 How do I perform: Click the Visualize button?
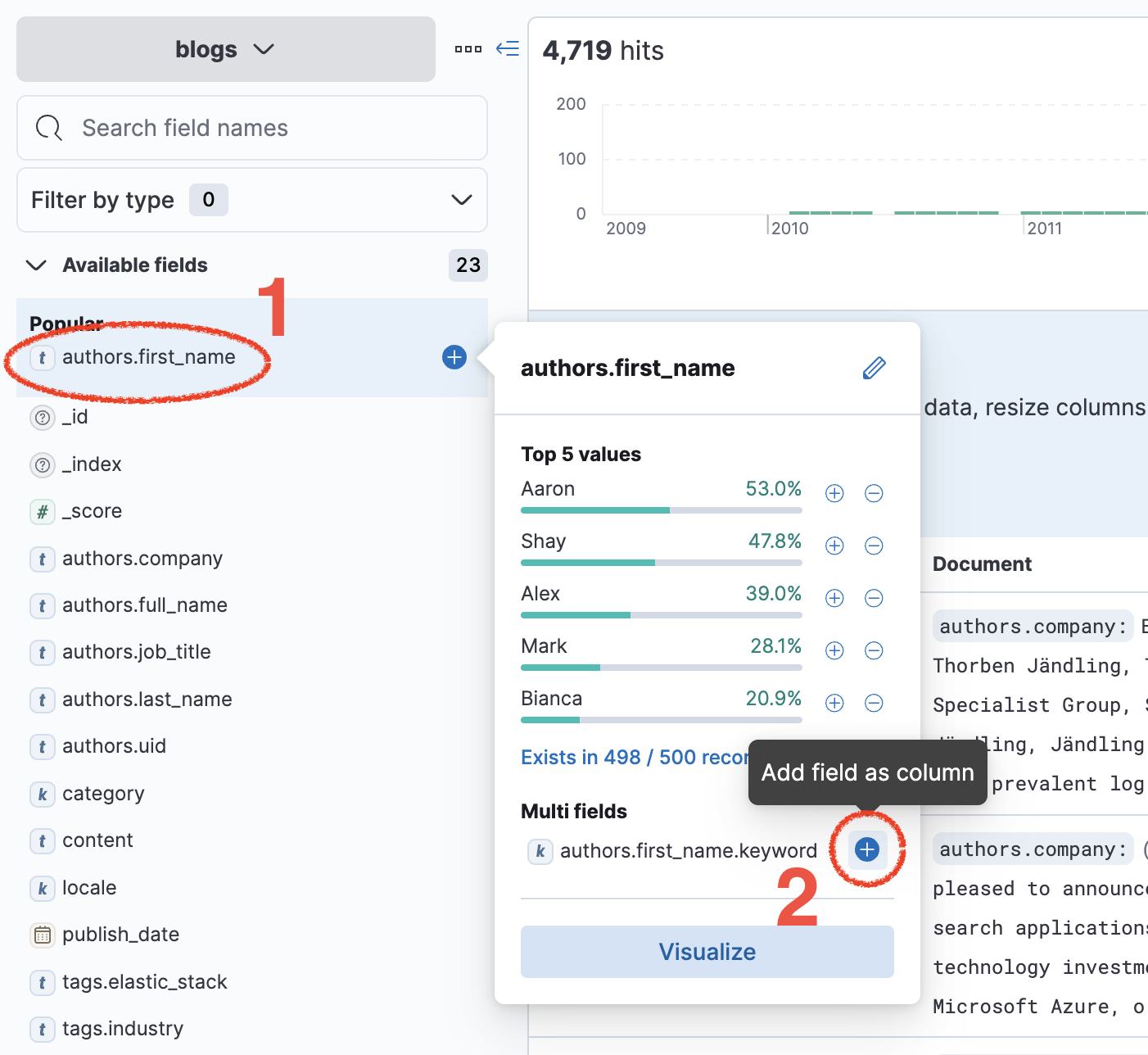[x=707, y=952]
